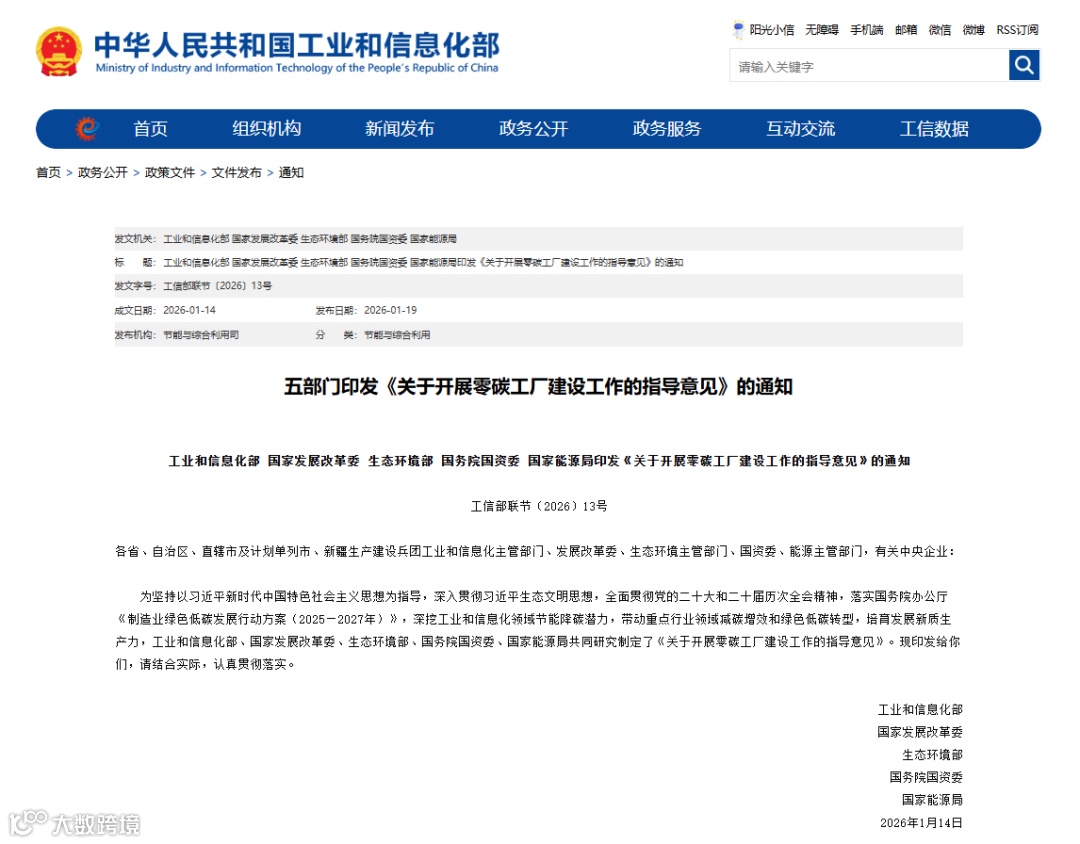The width and height of the screenshot is (1080, 844).
Task: Click the RSS订阅 link
Action: click(x=1017, y=30)
